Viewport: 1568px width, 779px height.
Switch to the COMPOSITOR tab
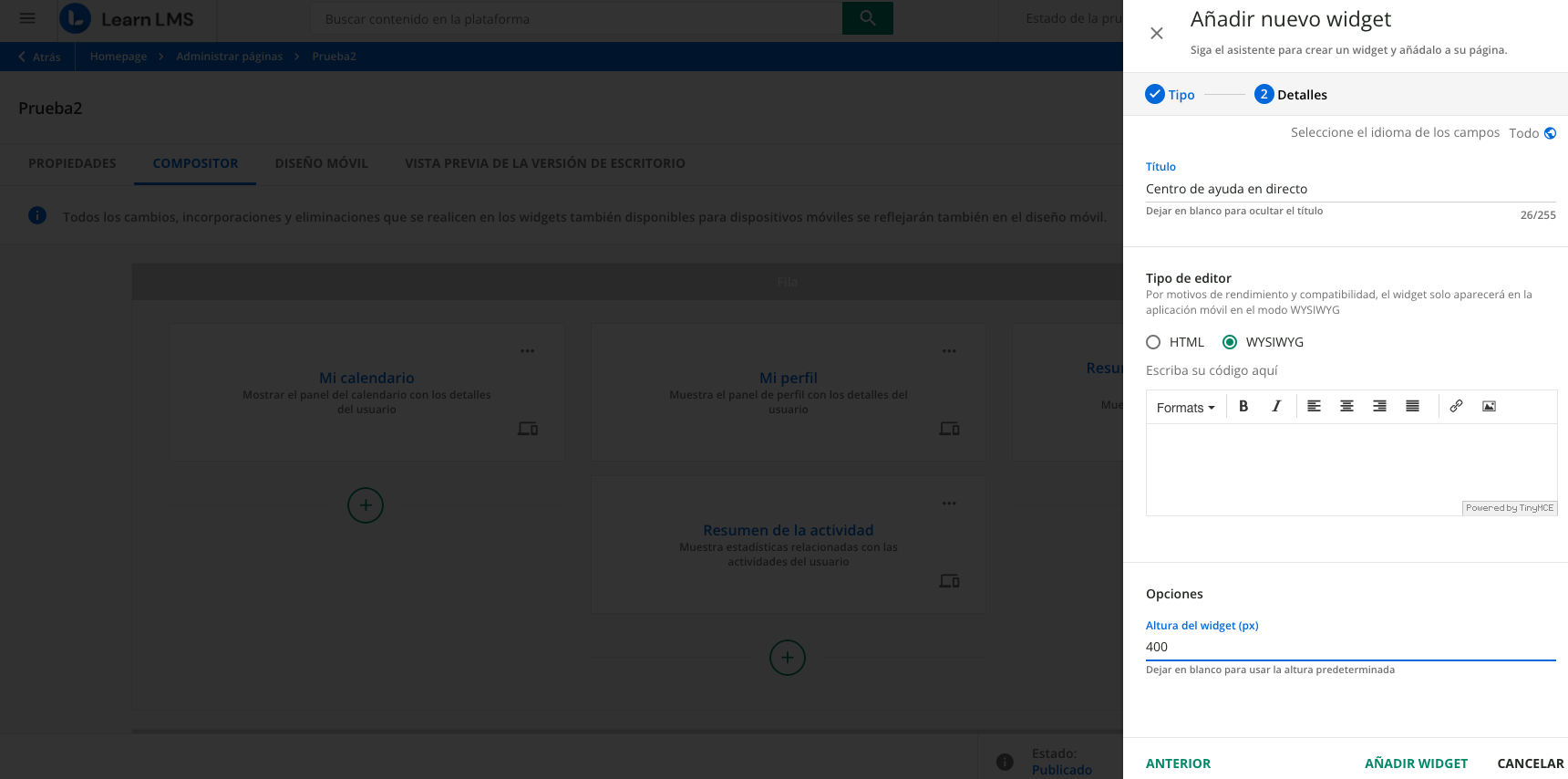coord(195,163)
